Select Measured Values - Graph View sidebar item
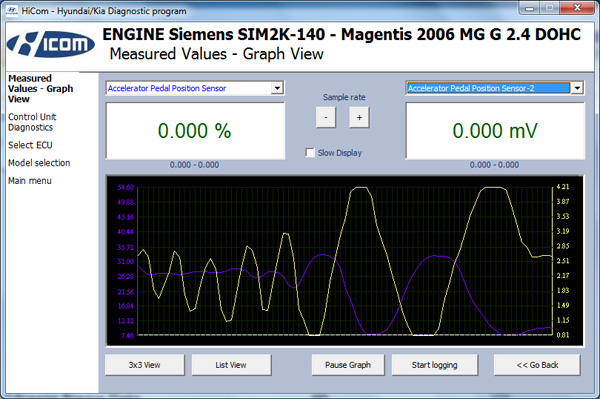 click(41, 88)
